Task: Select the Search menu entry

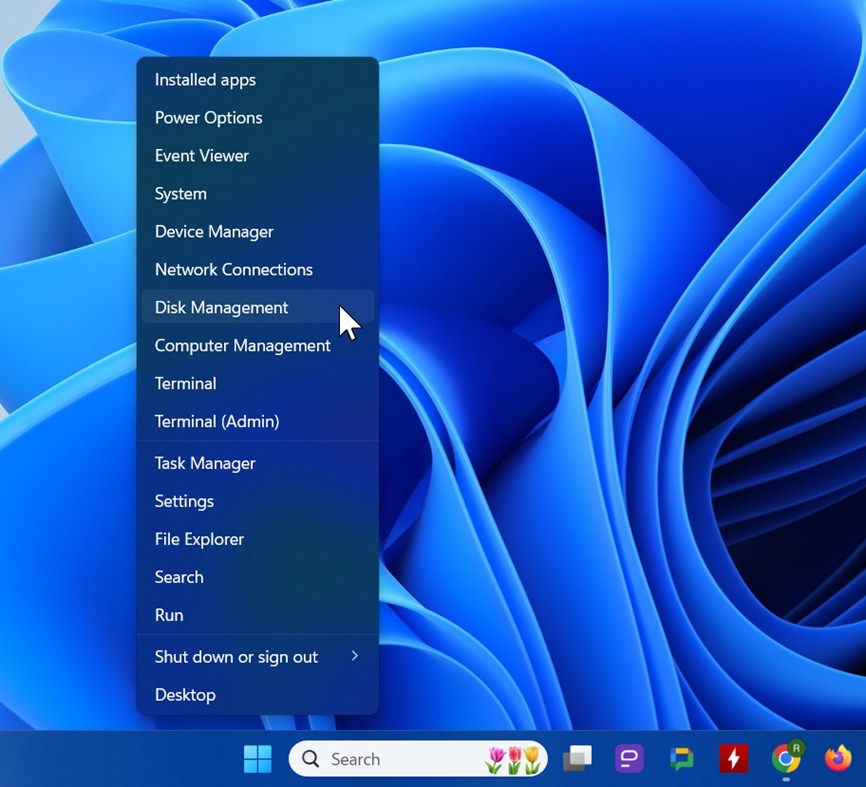Action: pyautogui.click(x=257, y=577)
